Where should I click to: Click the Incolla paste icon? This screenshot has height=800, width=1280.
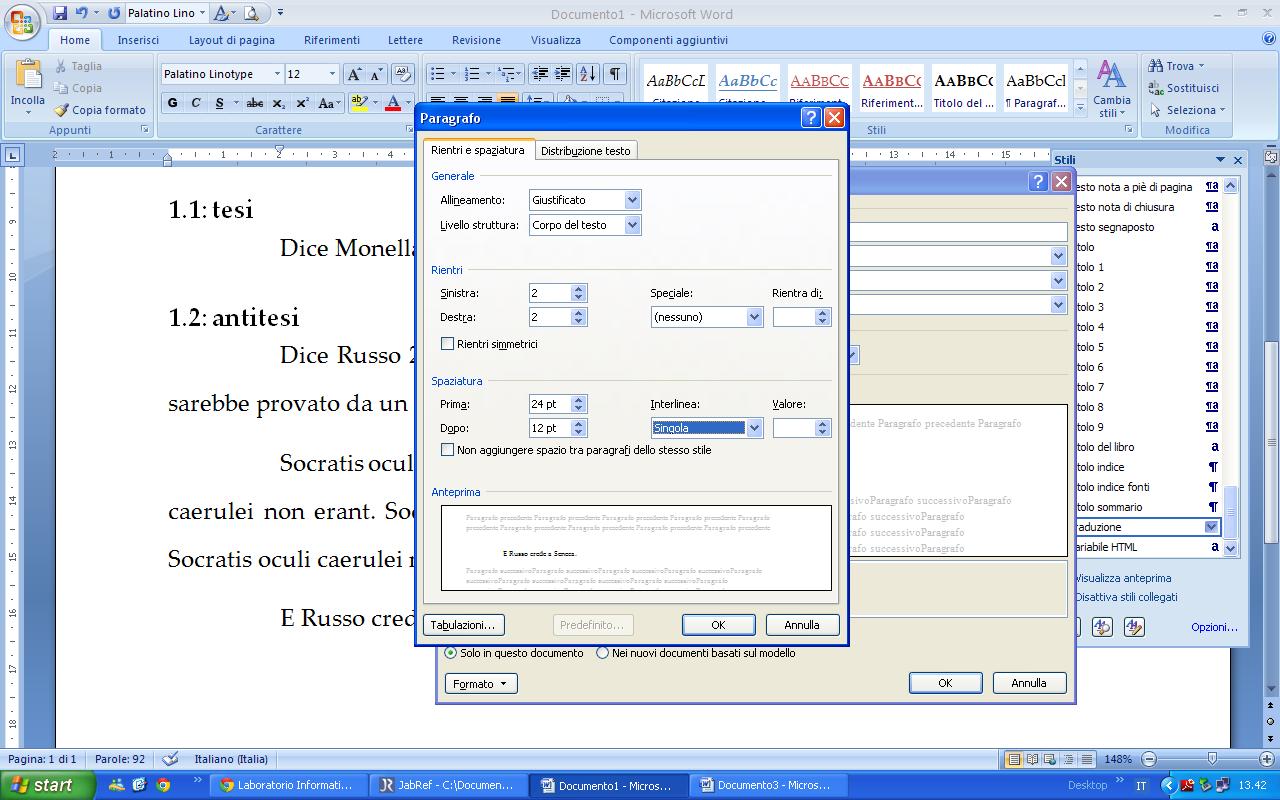point(28,83)
